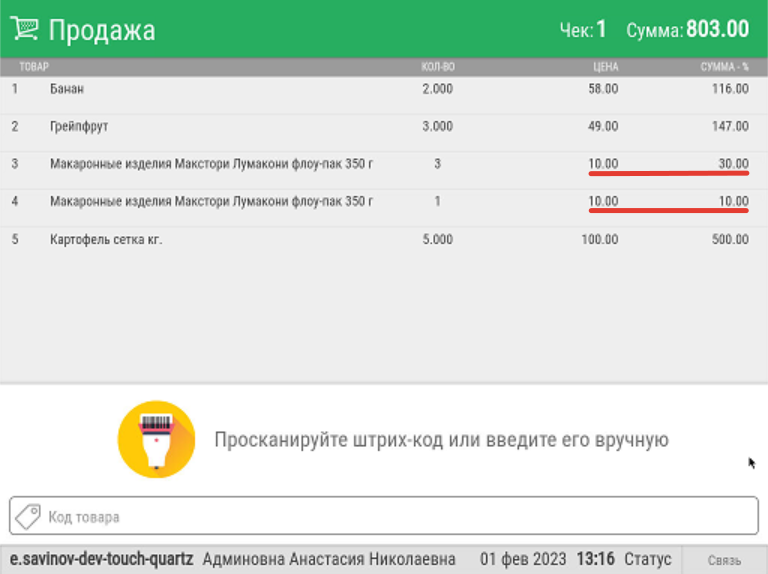Click the Связь status indicator

724,560
